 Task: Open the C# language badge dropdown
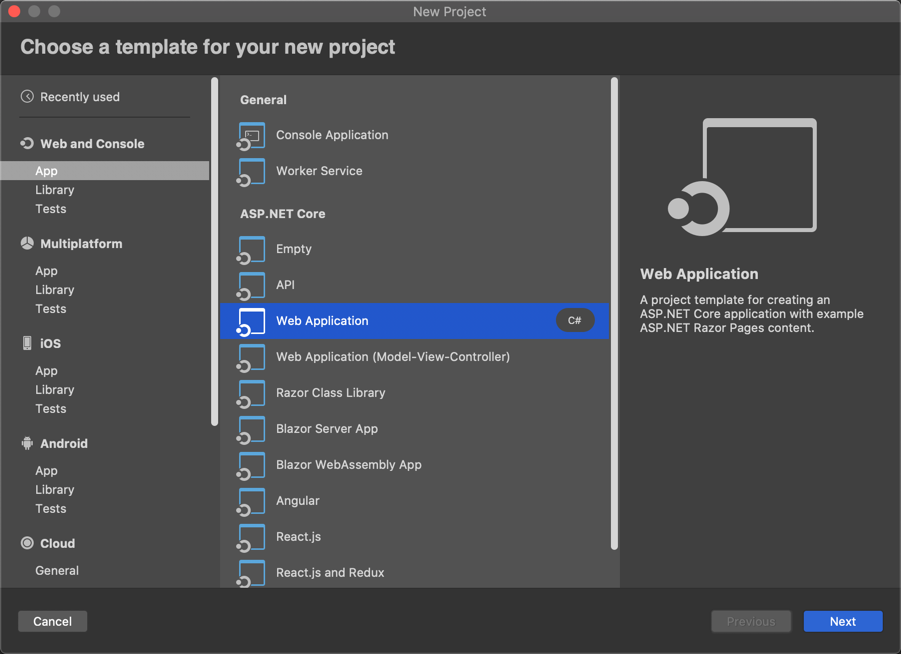573,321
